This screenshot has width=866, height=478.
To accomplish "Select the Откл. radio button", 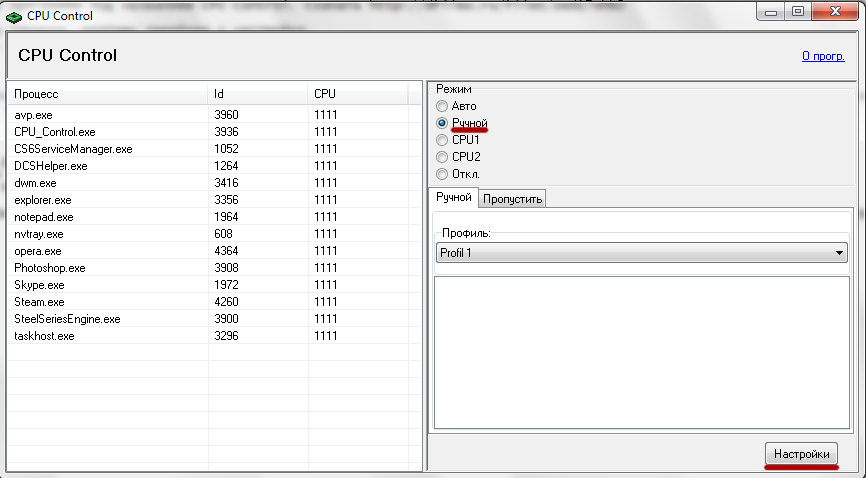I will pos(442,174).
